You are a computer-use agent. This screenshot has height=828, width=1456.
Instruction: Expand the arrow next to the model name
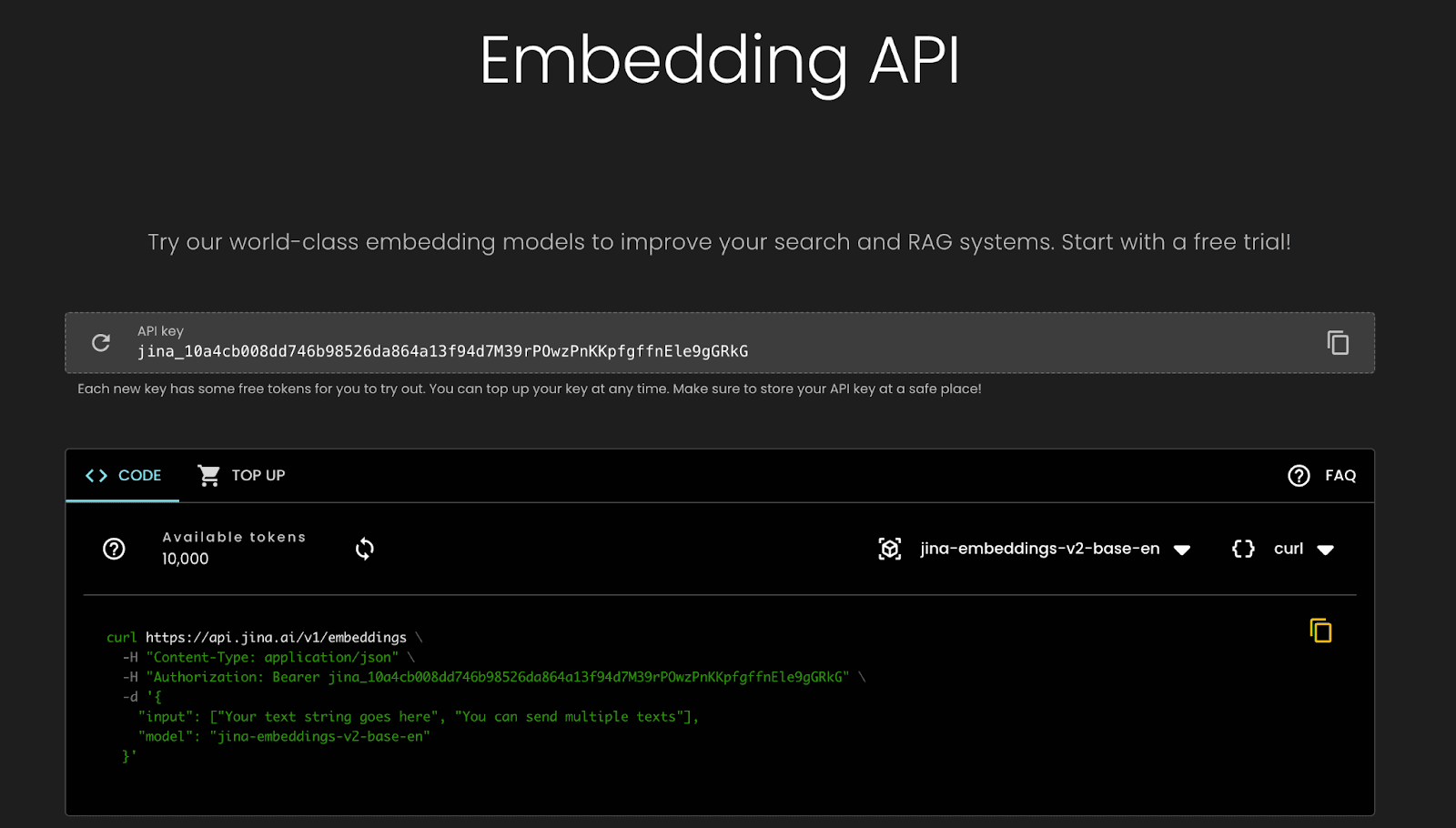[x=1182, y=550]
